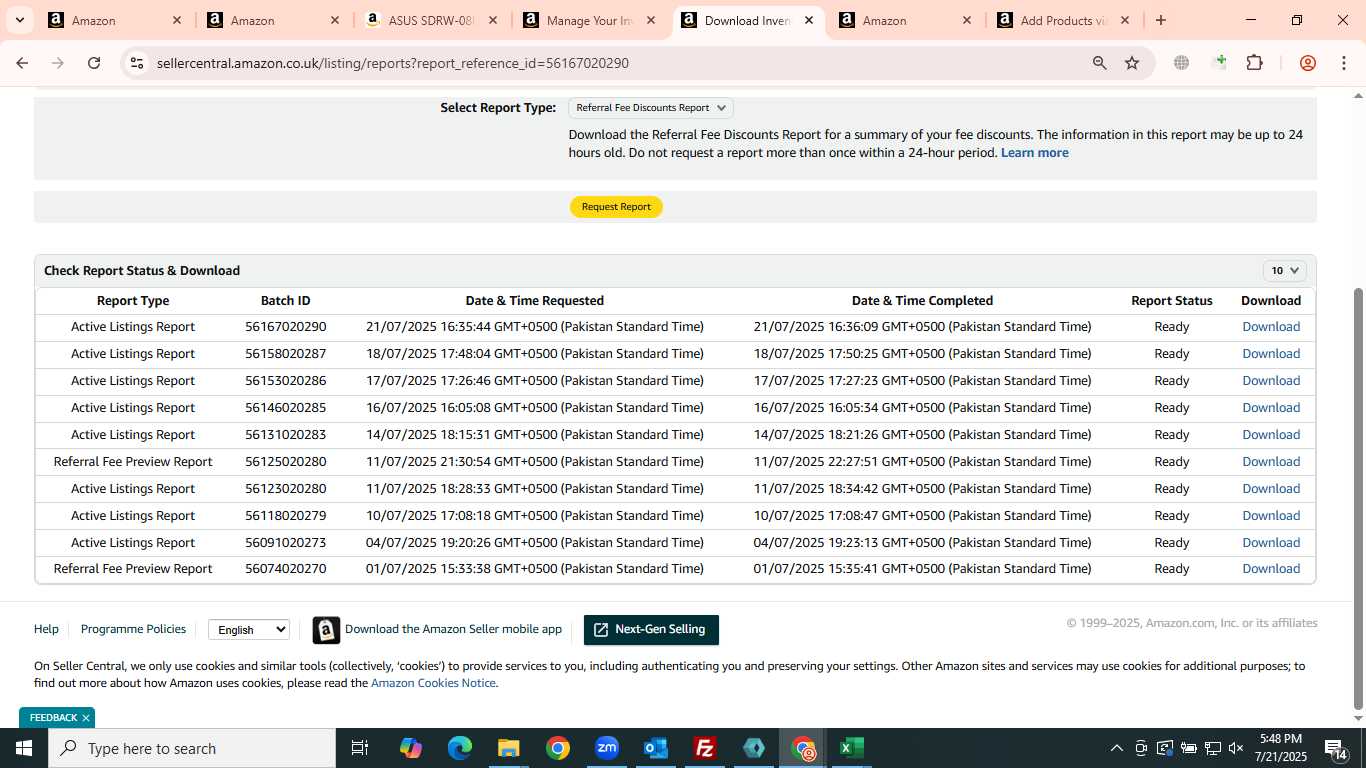Image resolution: width=1366 pixels, height=768 pixels.
Task: Download report batch 56091020273
Action: point(1271,543)
